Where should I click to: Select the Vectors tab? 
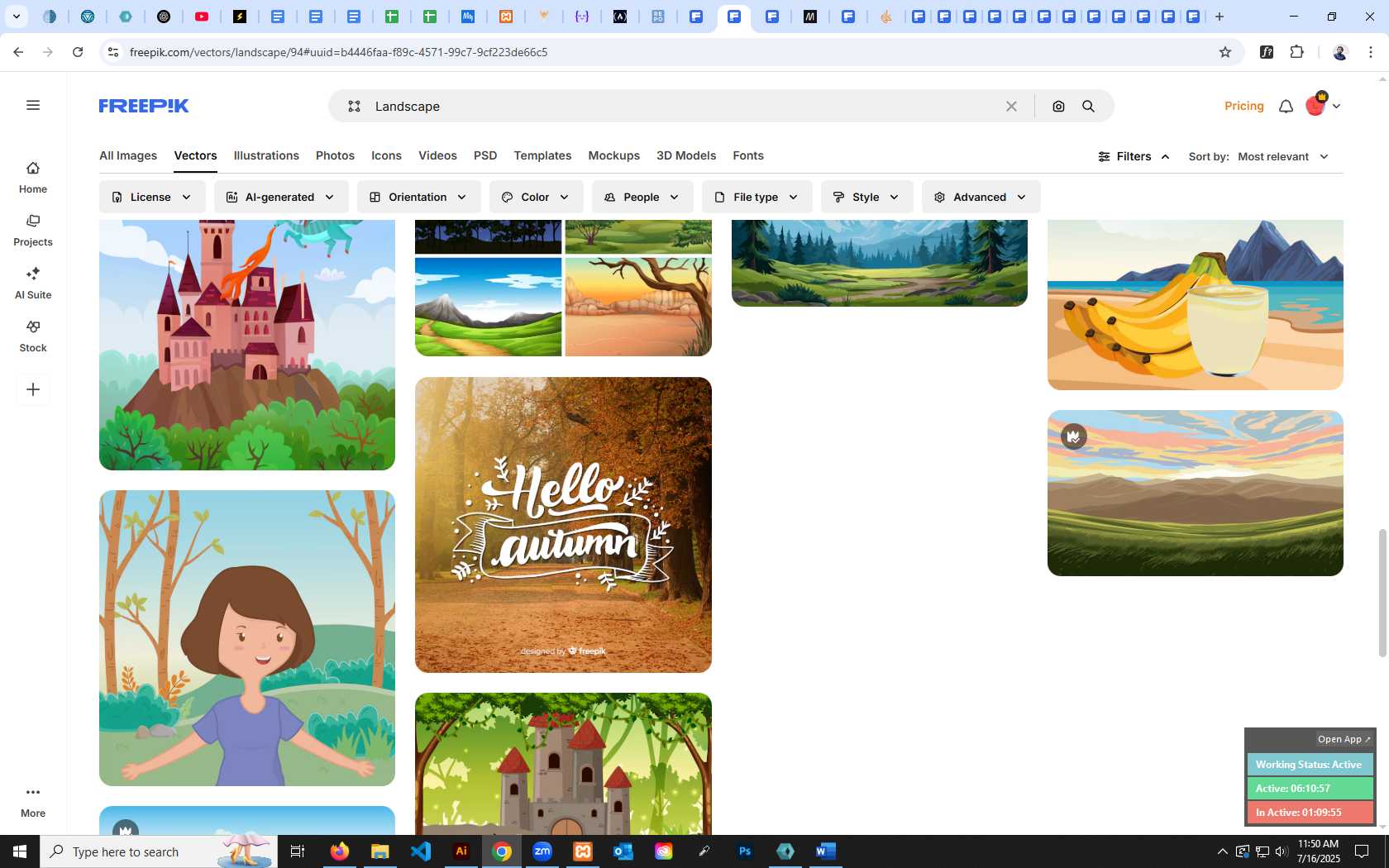click(195, 155)
